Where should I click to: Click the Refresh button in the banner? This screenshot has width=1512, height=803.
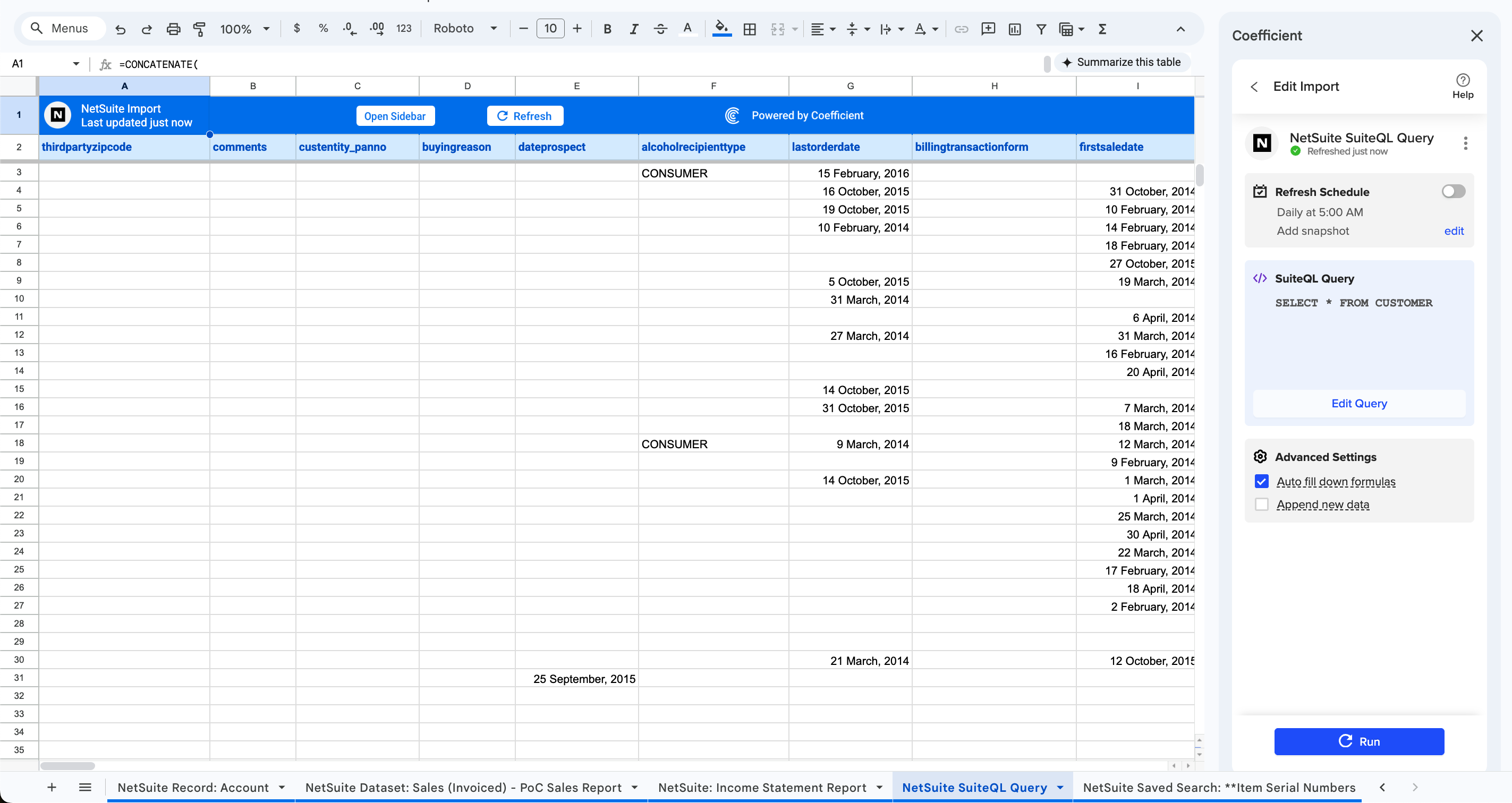tap(525, 115)
